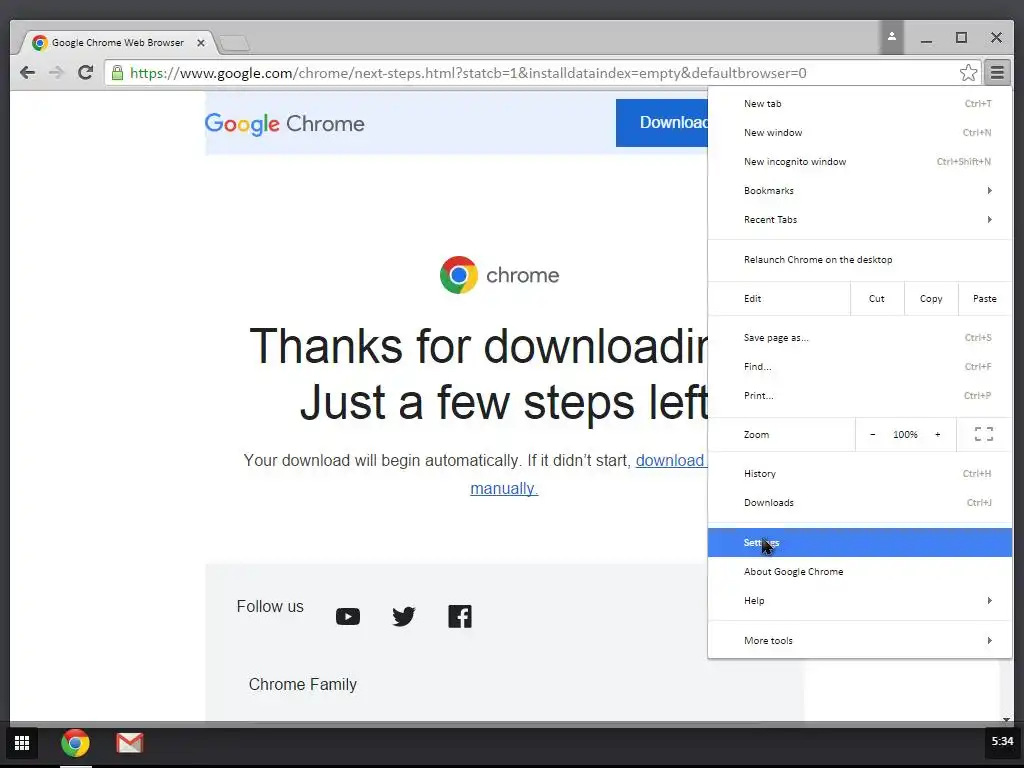Reload the current page

(86, 72)
